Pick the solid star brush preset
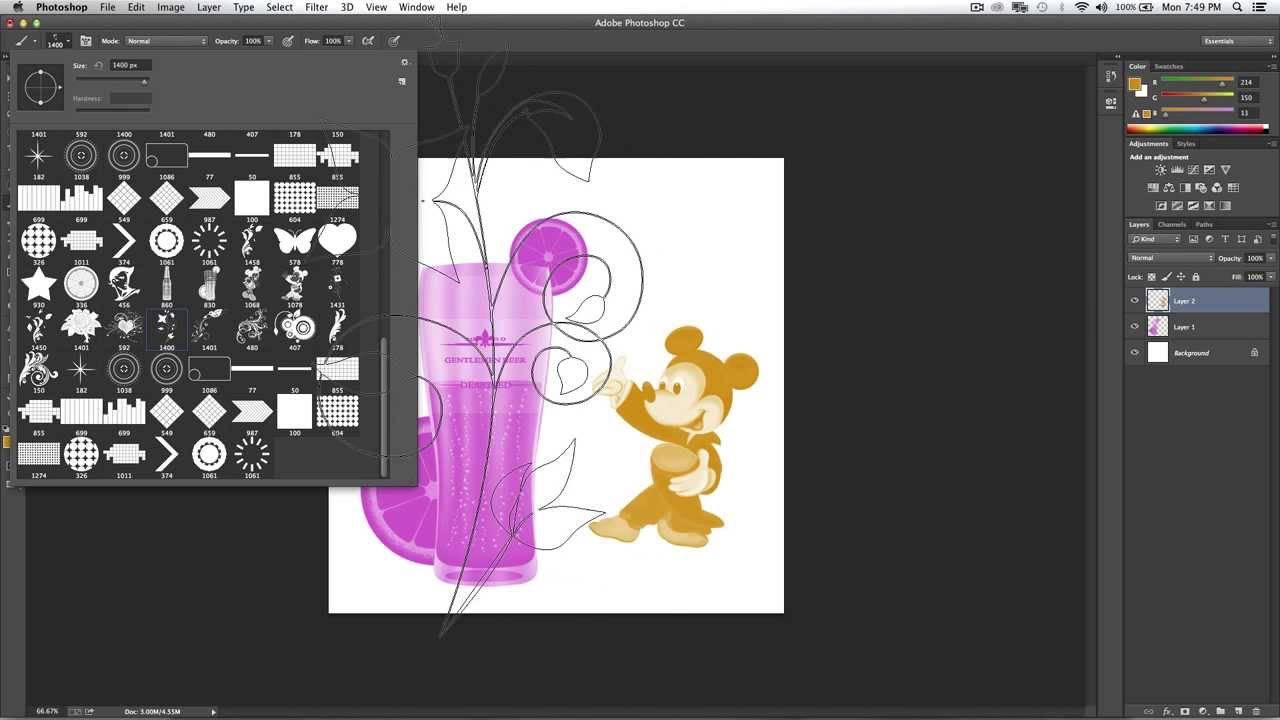This screenshot has height=720, width=1280. (x=38, y=283)
